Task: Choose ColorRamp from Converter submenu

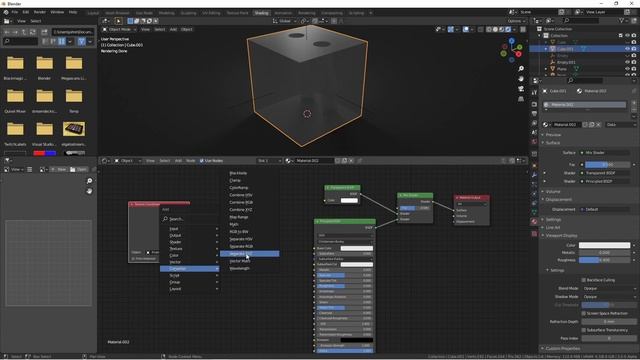Action: pos(238,188)
